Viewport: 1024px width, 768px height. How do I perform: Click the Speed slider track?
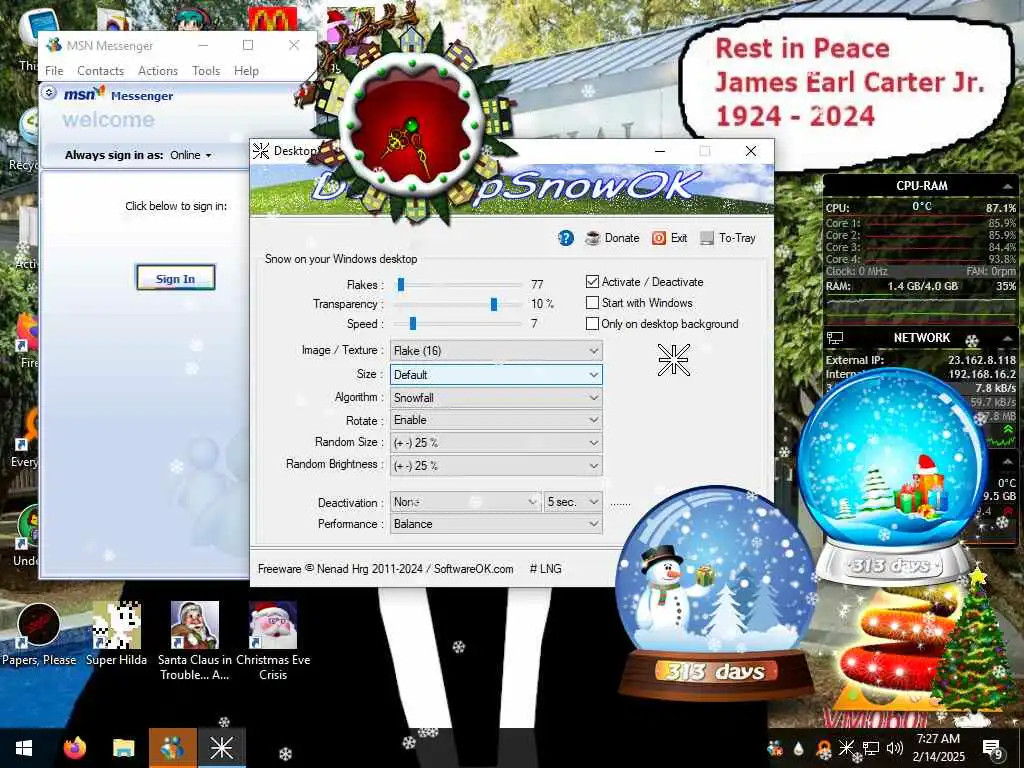(x=460, y=323)
